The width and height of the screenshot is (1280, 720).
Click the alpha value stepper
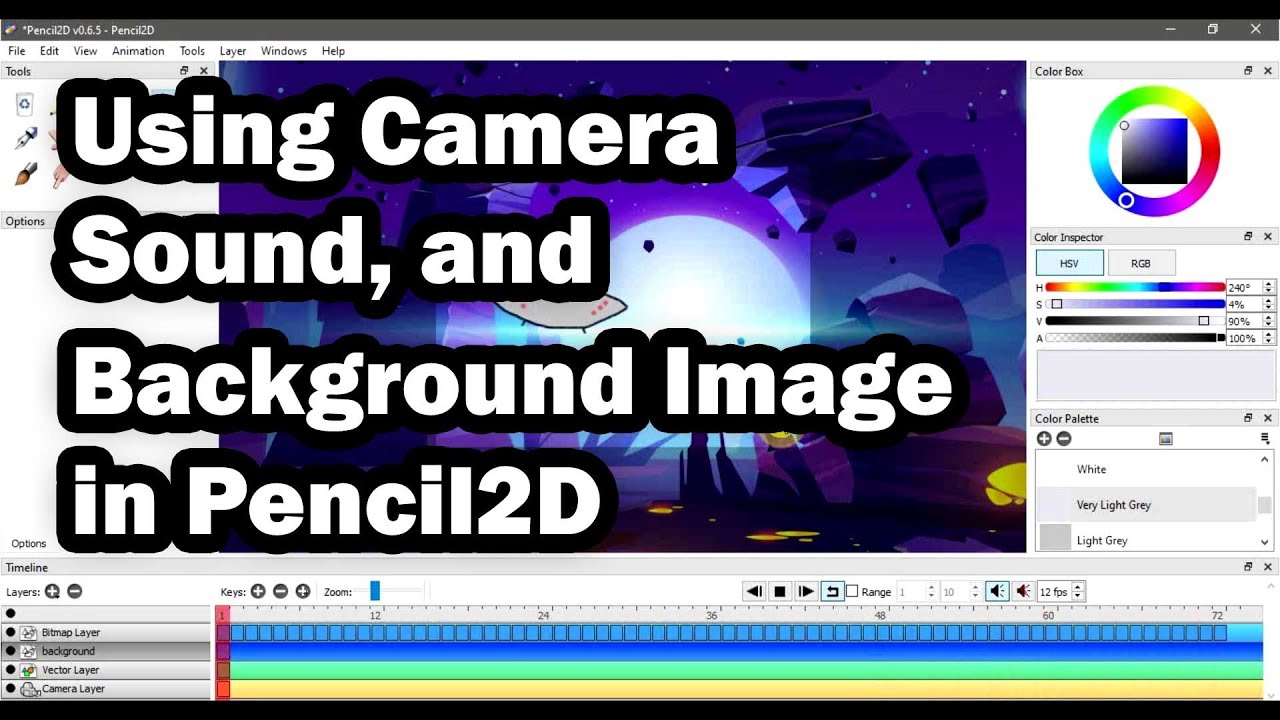point(1269,338)
